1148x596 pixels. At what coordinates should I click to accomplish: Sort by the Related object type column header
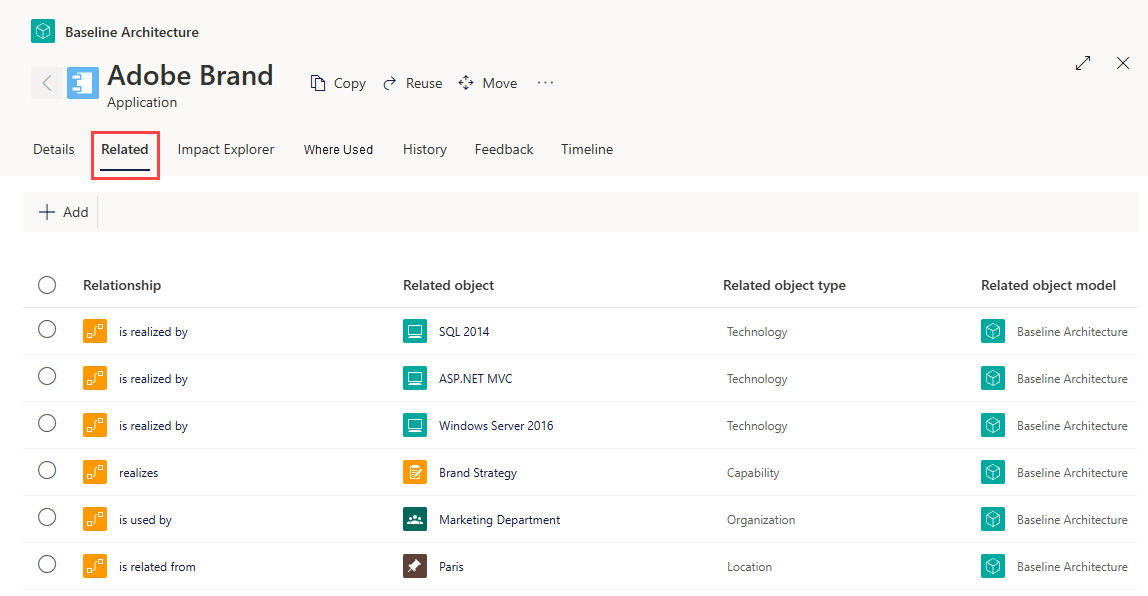coord(784,286)
